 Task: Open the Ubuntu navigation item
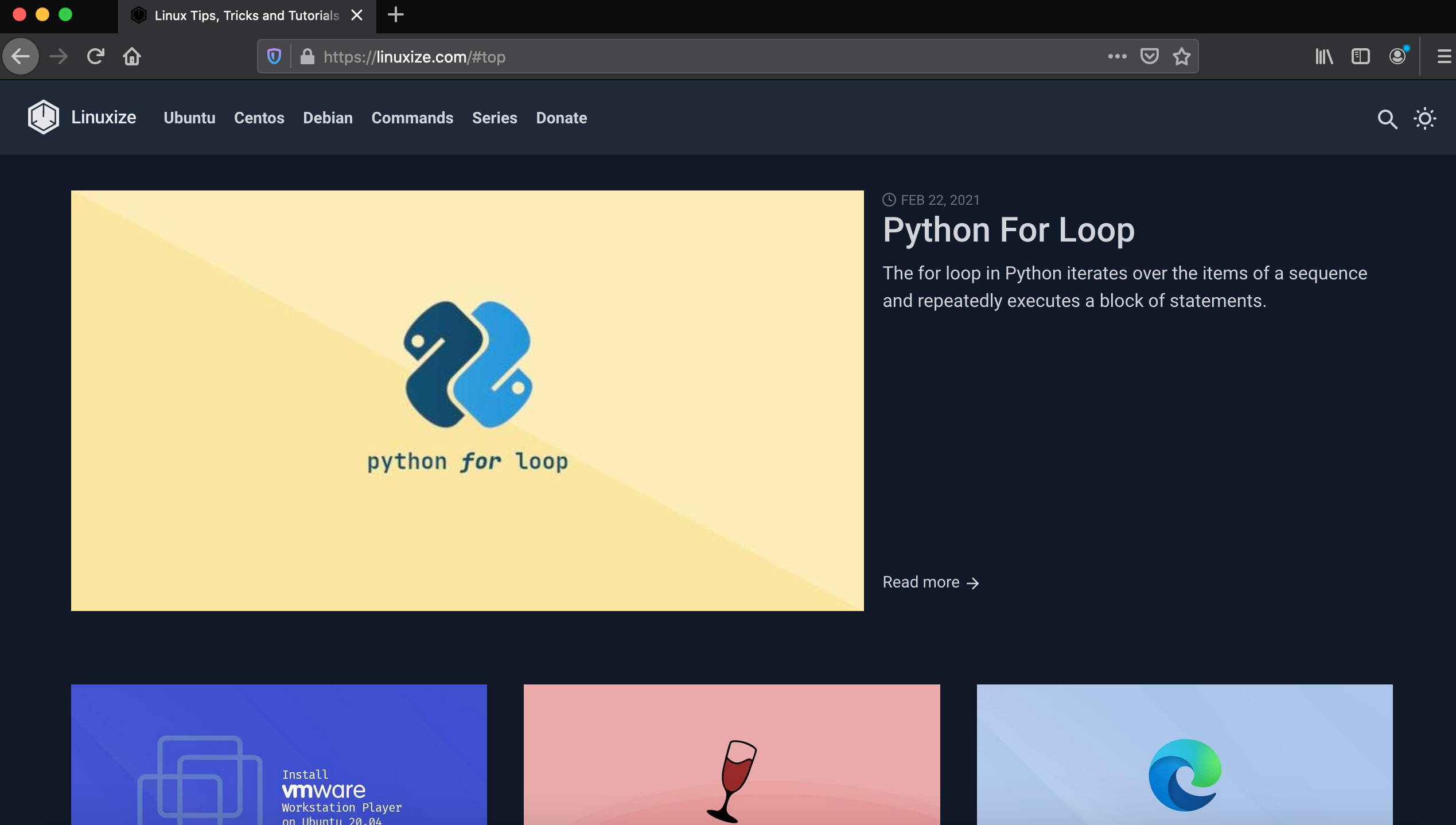[189, 118]
